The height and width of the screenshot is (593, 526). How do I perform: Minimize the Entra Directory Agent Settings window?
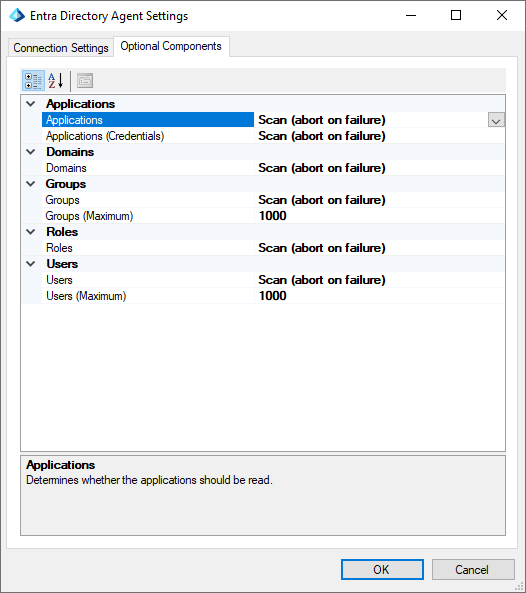(411, 16)
